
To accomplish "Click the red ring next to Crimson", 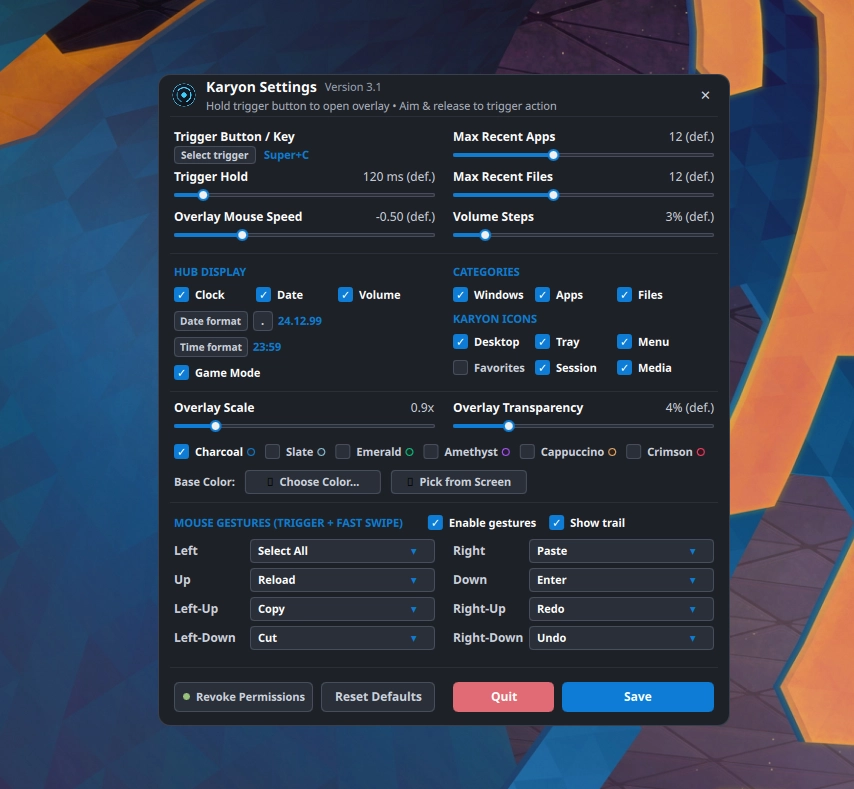I will point(701,452).
